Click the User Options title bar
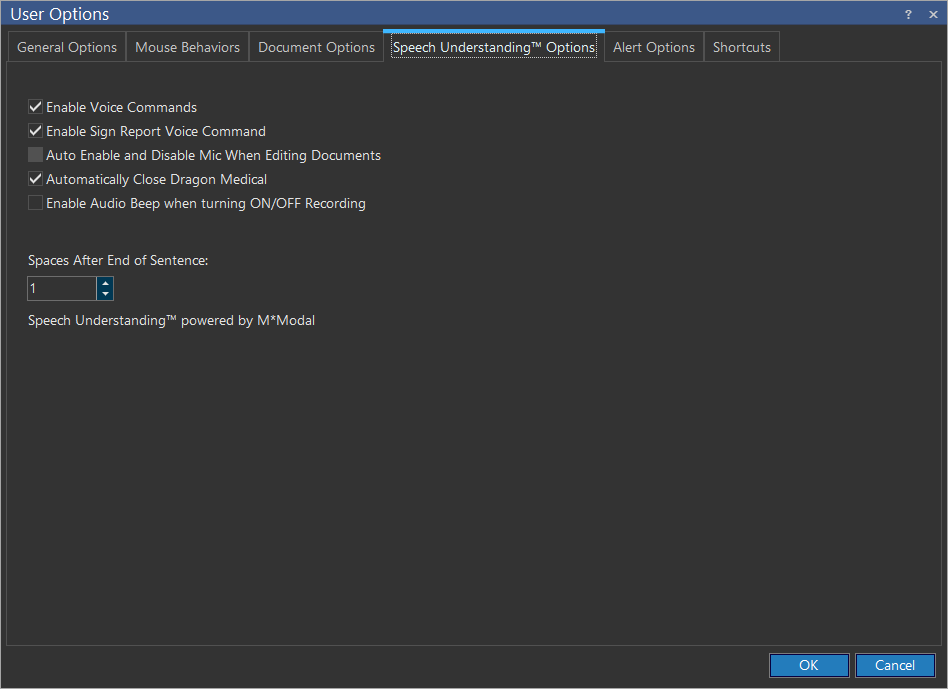 [x=400, y=14]
